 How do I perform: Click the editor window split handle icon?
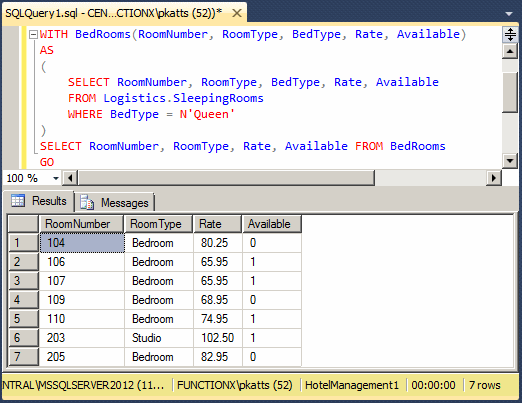[510, 34]
